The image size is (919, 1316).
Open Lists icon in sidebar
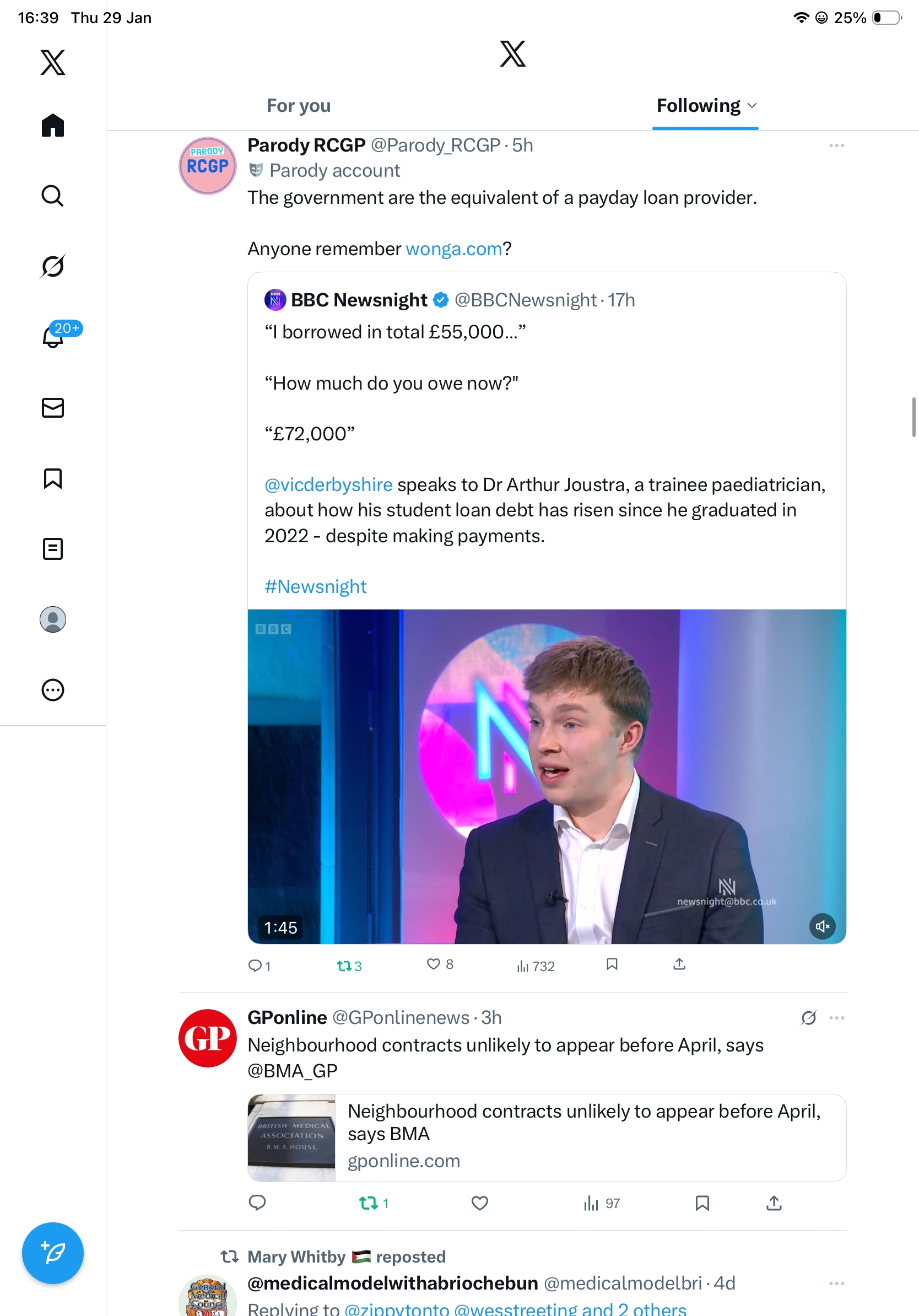click(53, 549)
